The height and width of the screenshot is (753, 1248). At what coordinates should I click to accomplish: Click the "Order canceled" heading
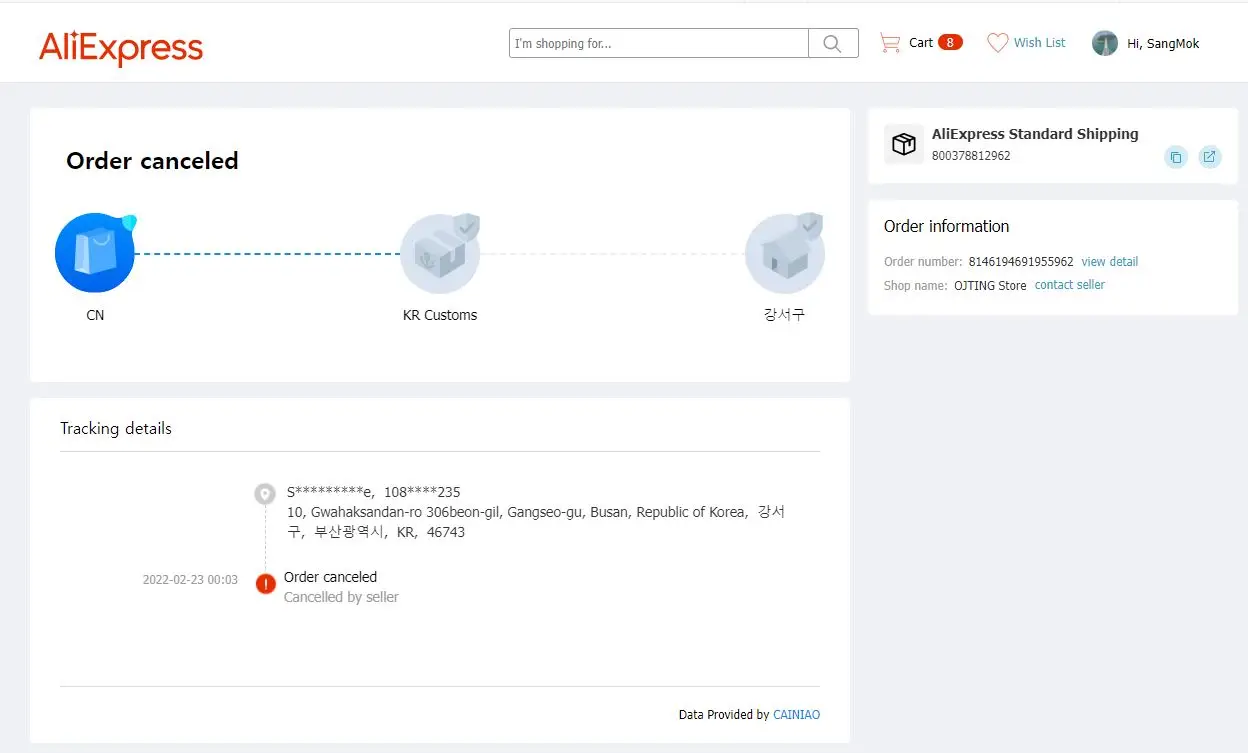[152, 161]
